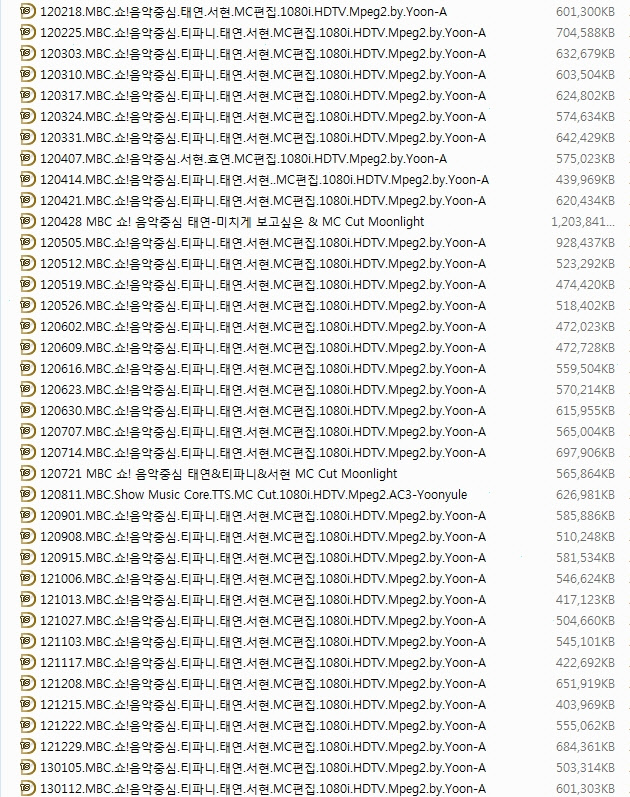Click the file name 120811.MBC.Show Music Core.TTS

pos(253,495)
